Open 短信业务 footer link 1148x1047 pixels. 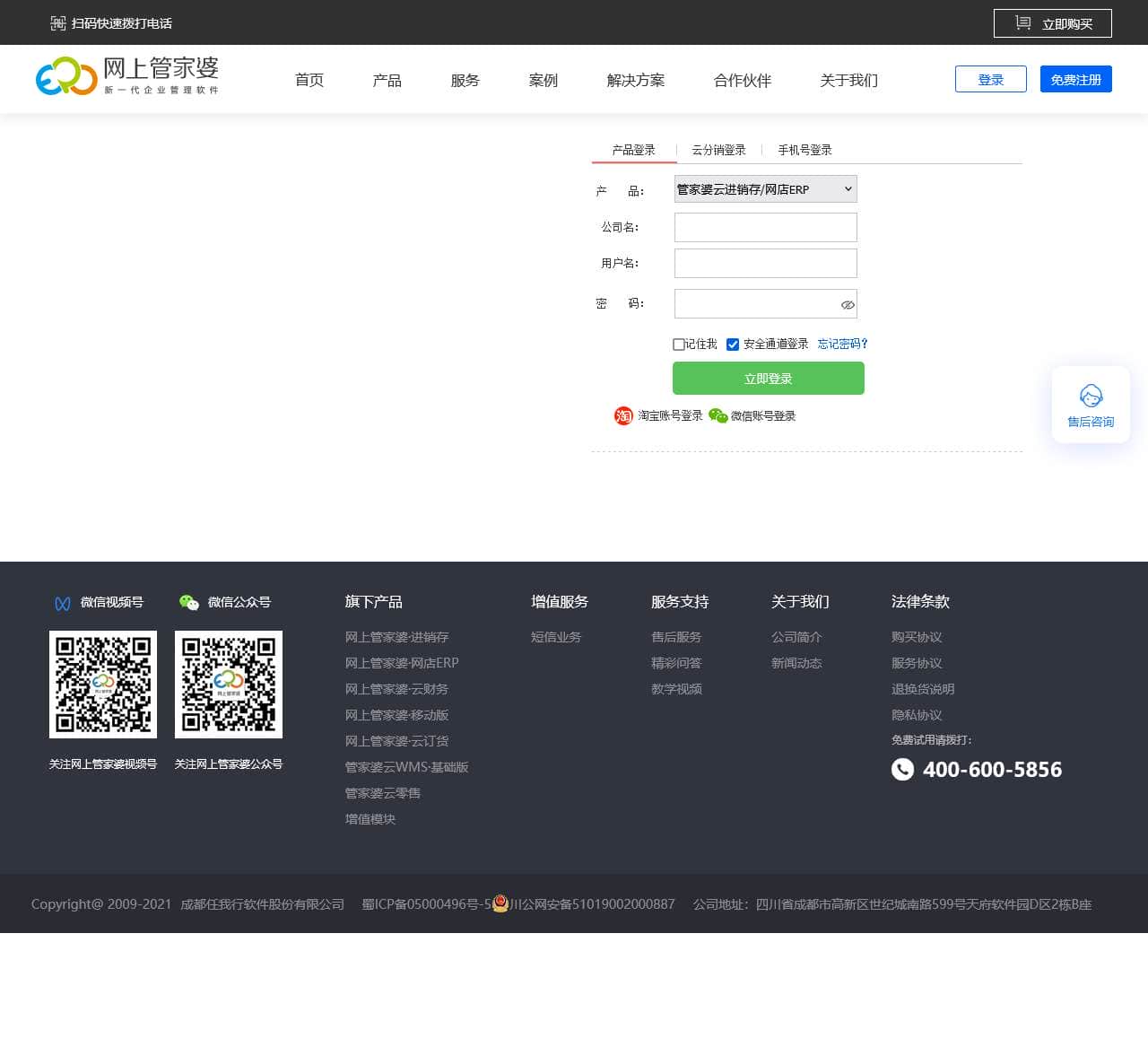(556, 637)
